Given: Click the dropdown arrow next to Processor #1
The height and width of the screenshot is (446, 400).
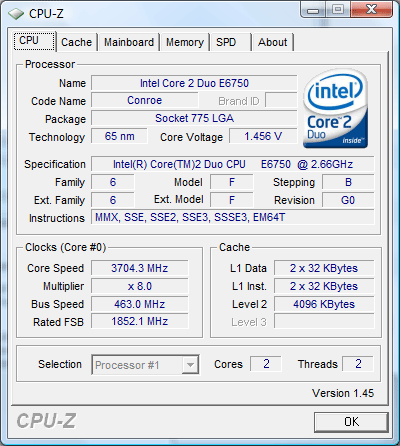Looking at the screenshot, I should [x=190, y=365].
